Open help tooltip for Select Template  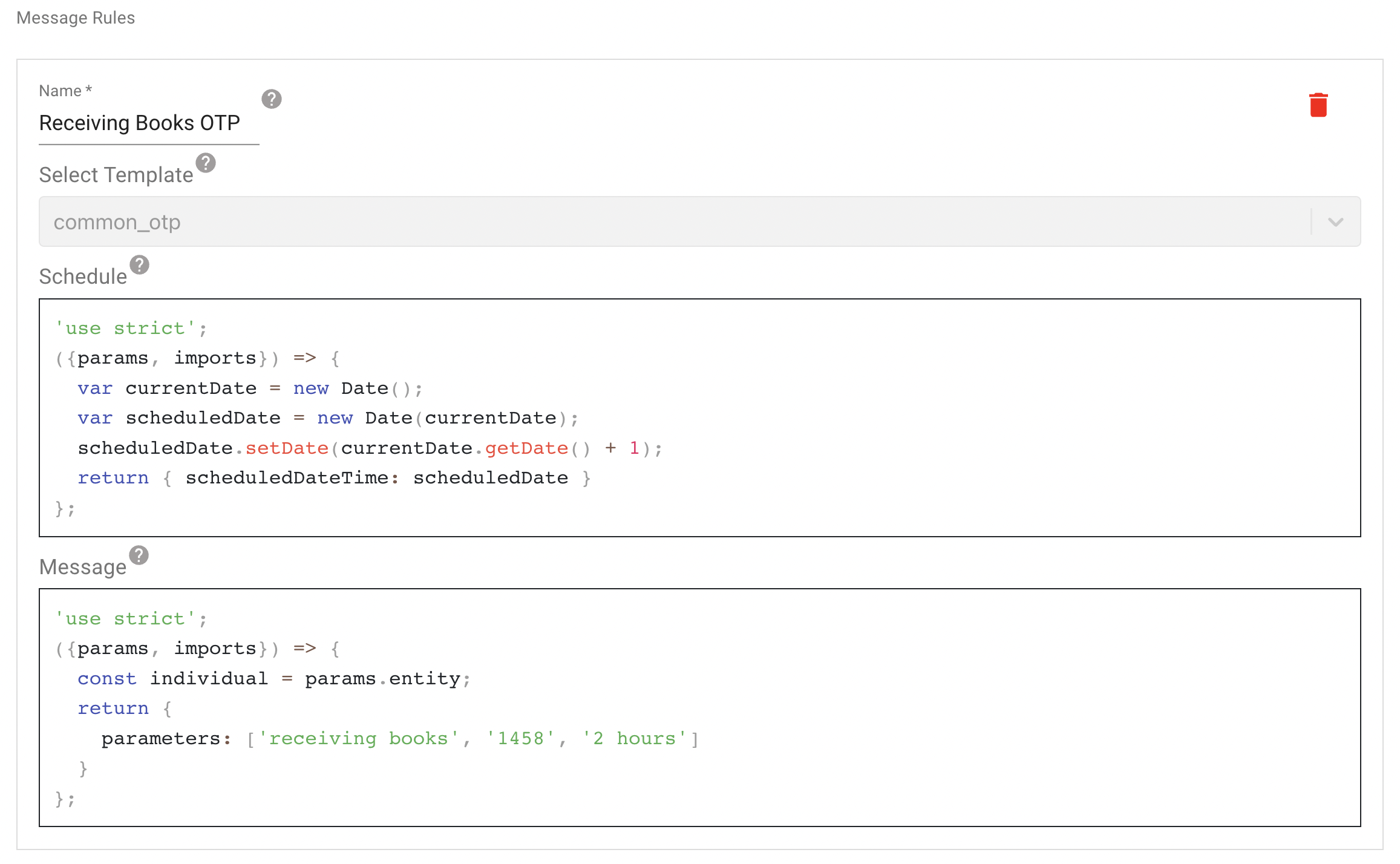(206, 163)
